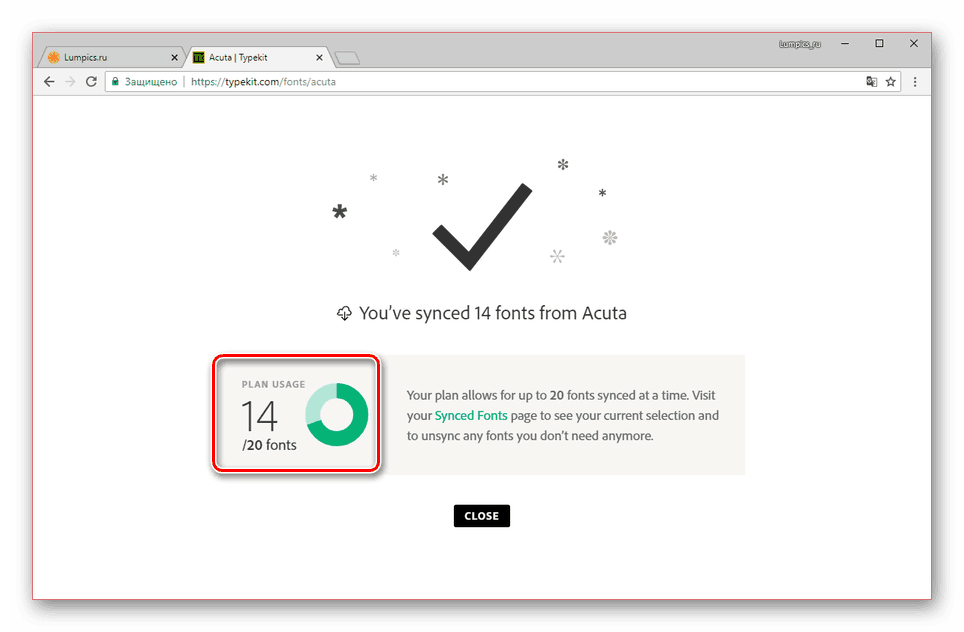
Task: Close the Lumpics.ru tab
Action: (174, 57)
